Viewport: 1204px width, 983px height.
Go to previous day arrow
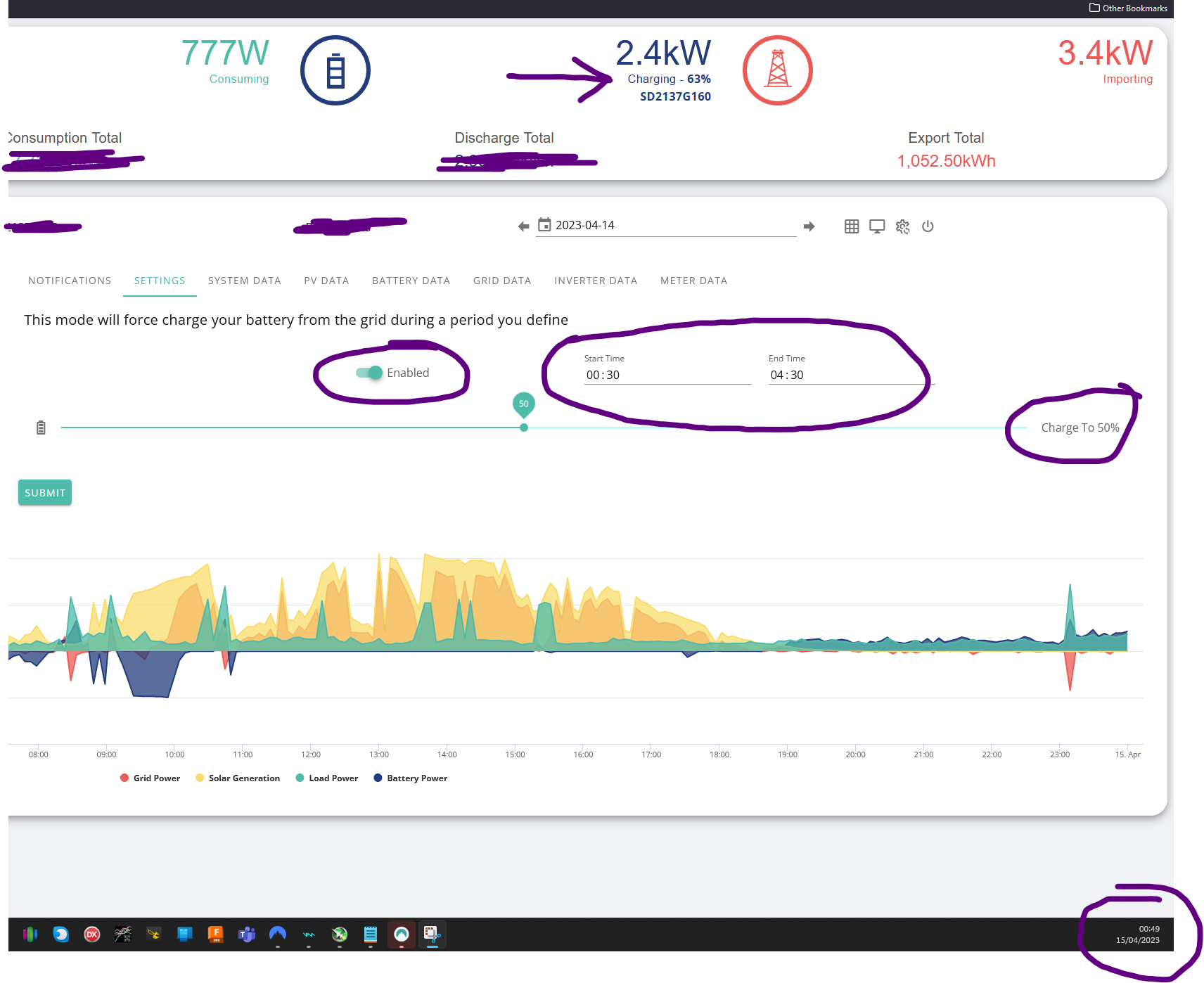(523, 226)
